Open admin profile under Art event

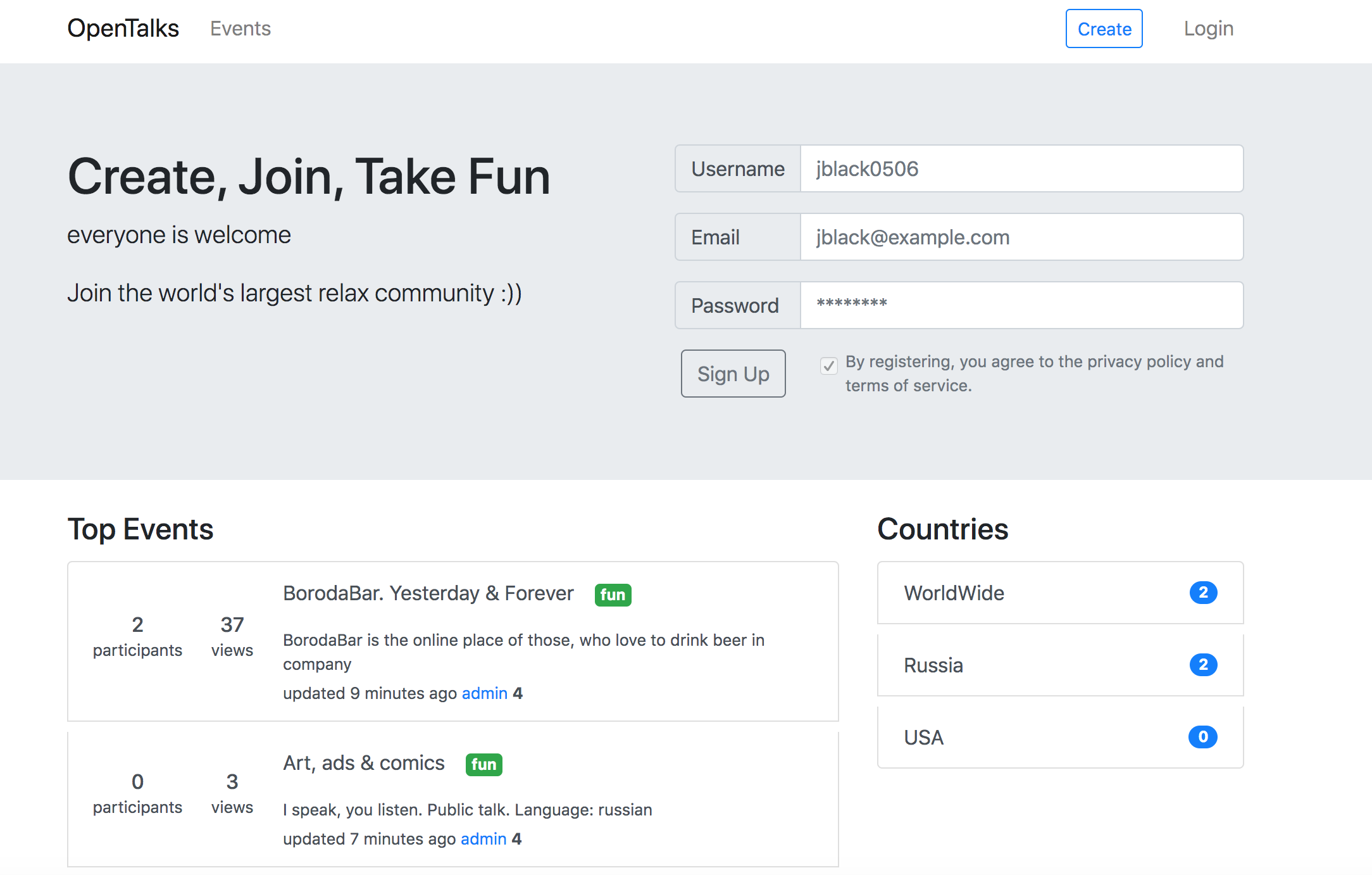coord(483,839)
